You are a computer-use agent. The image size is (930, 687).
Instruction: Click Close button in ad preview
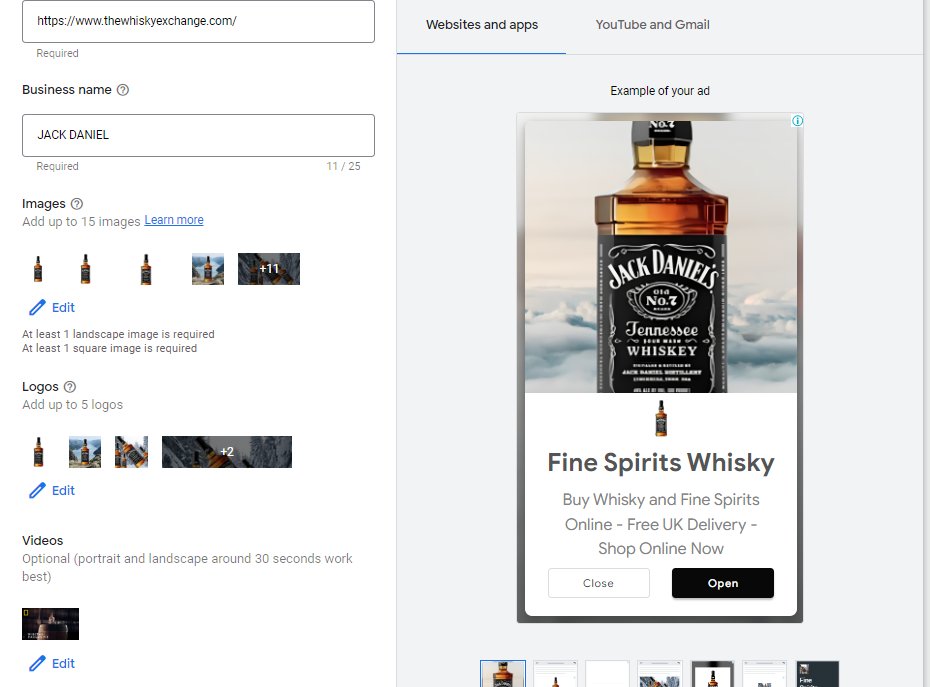(x=598, y=583)
